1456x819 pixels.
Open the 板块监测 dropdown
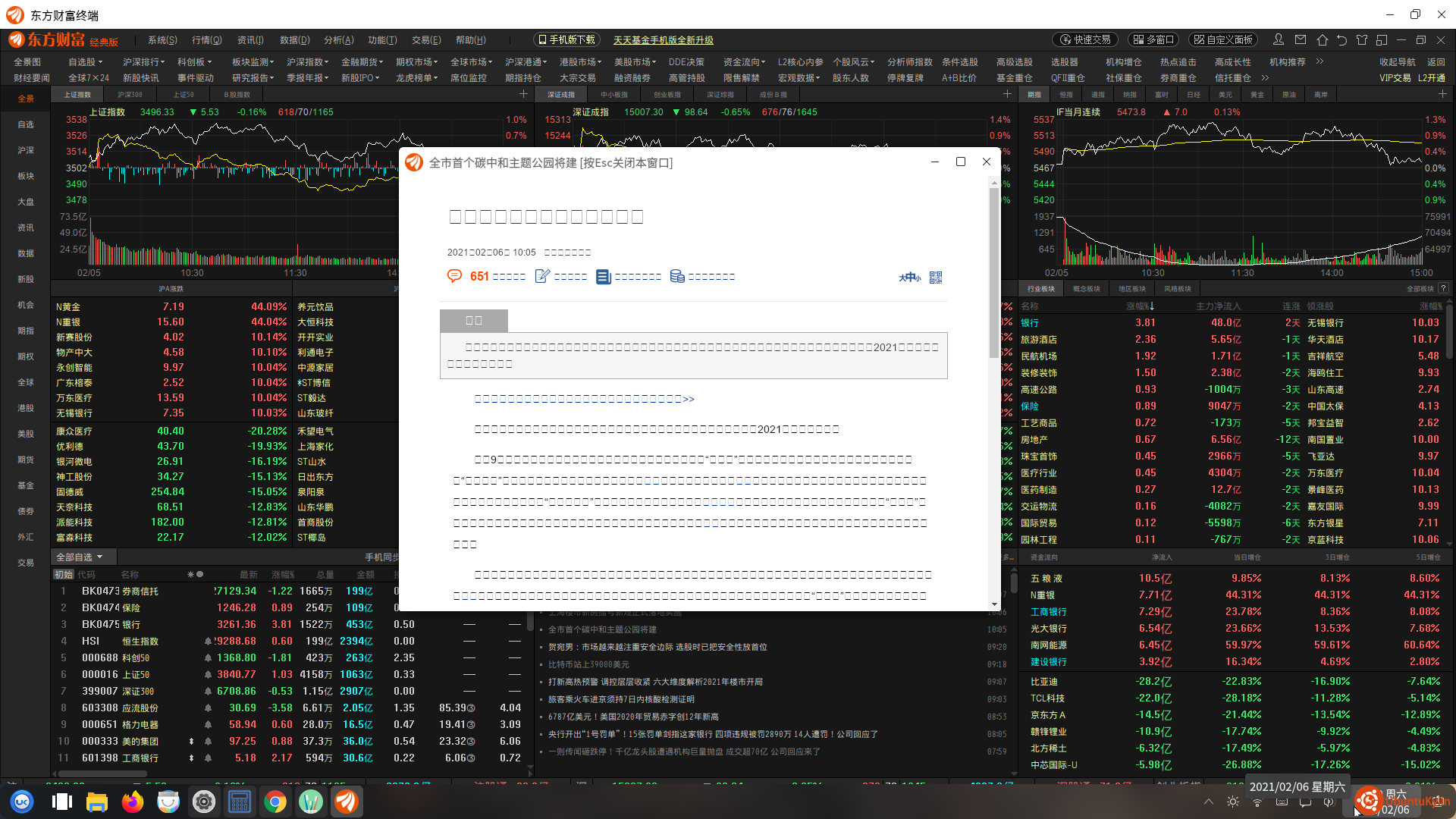point(253,62)
